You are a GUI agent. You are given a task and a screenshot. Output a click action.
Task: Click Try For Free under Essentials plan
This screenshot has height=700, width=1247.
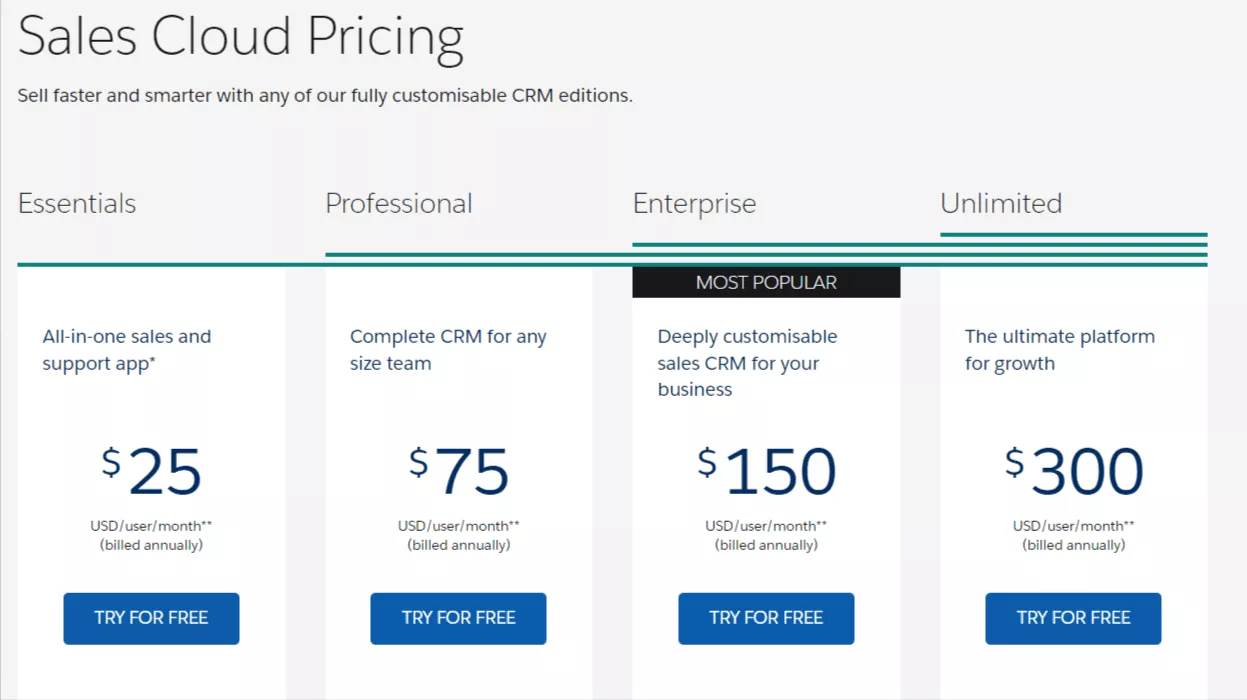click(x=151, y=618)
